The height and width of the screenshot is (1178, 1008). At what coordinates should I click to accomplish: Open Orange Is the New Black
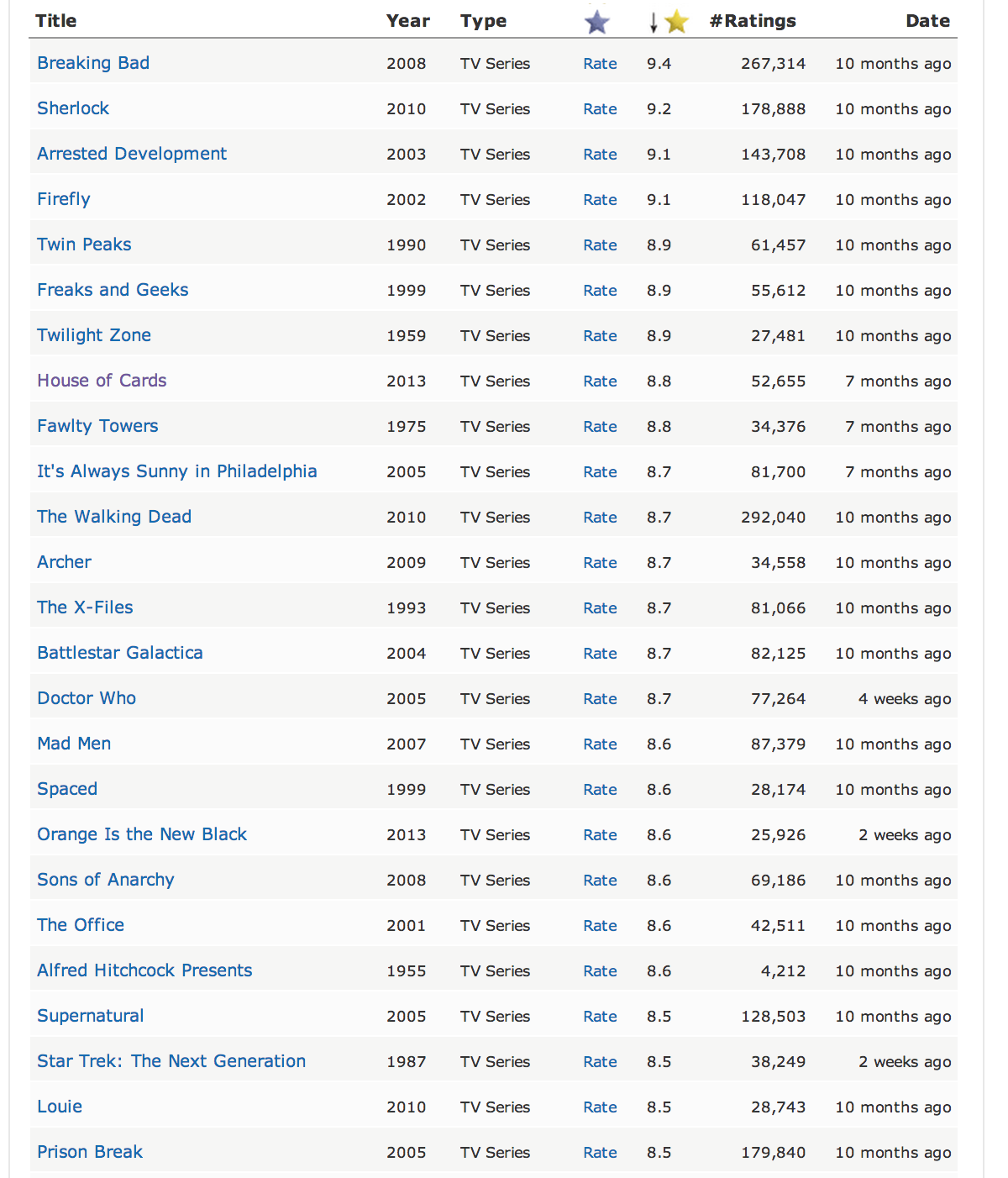(x=142, y=834)
